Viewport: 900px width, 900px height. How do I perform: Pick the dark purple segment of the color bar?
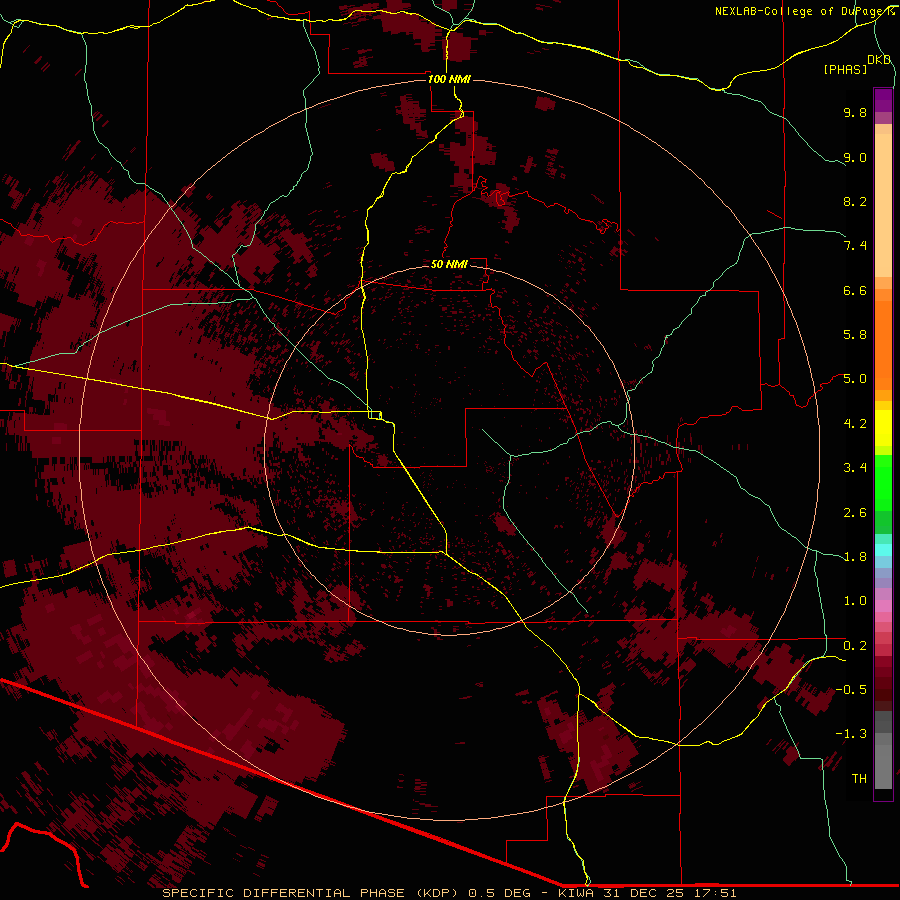coord(883,100)
